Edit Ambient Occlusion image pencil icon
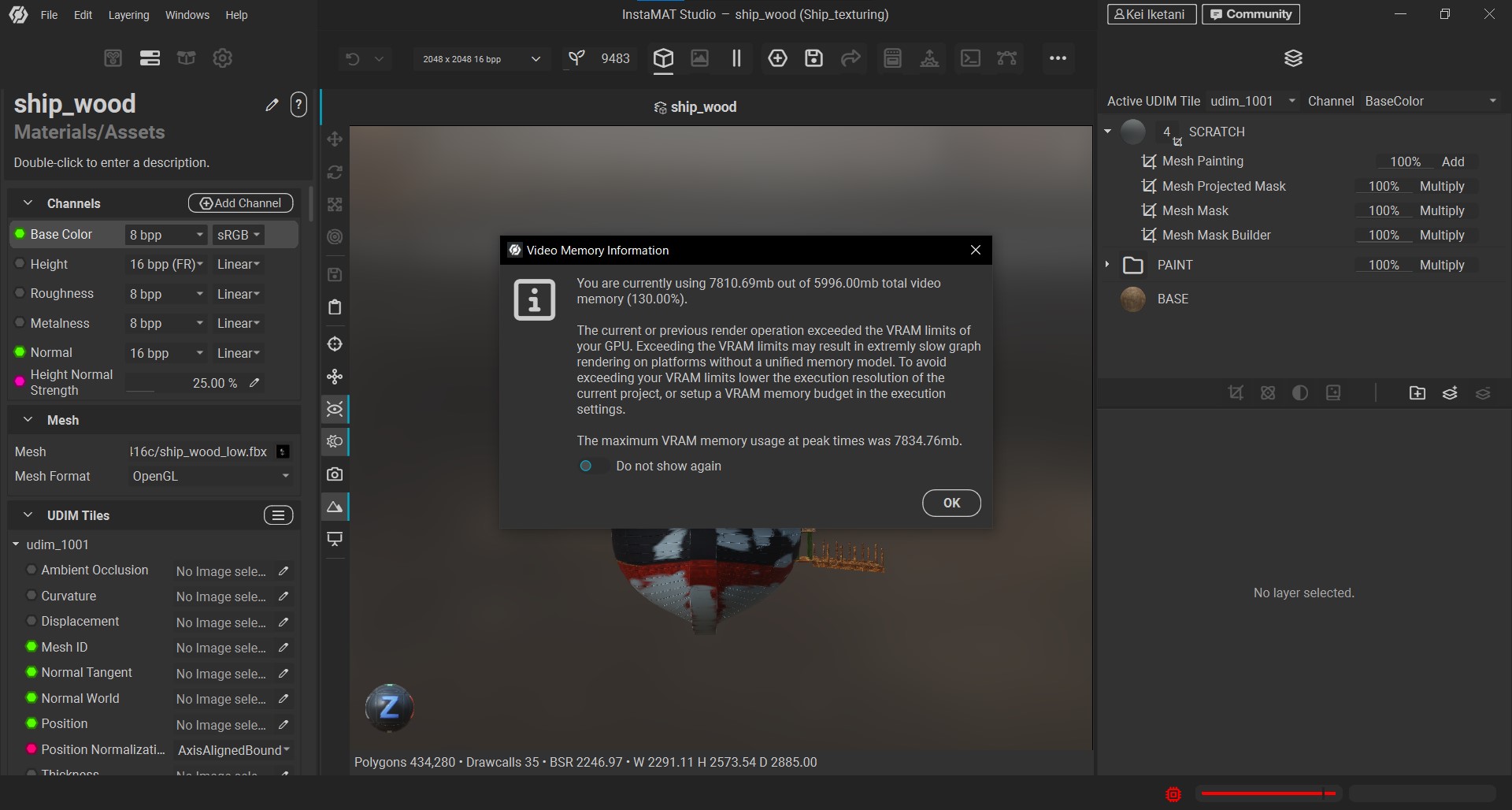Viewport: 1512px width, 810px height. click(x=283, y=570)
